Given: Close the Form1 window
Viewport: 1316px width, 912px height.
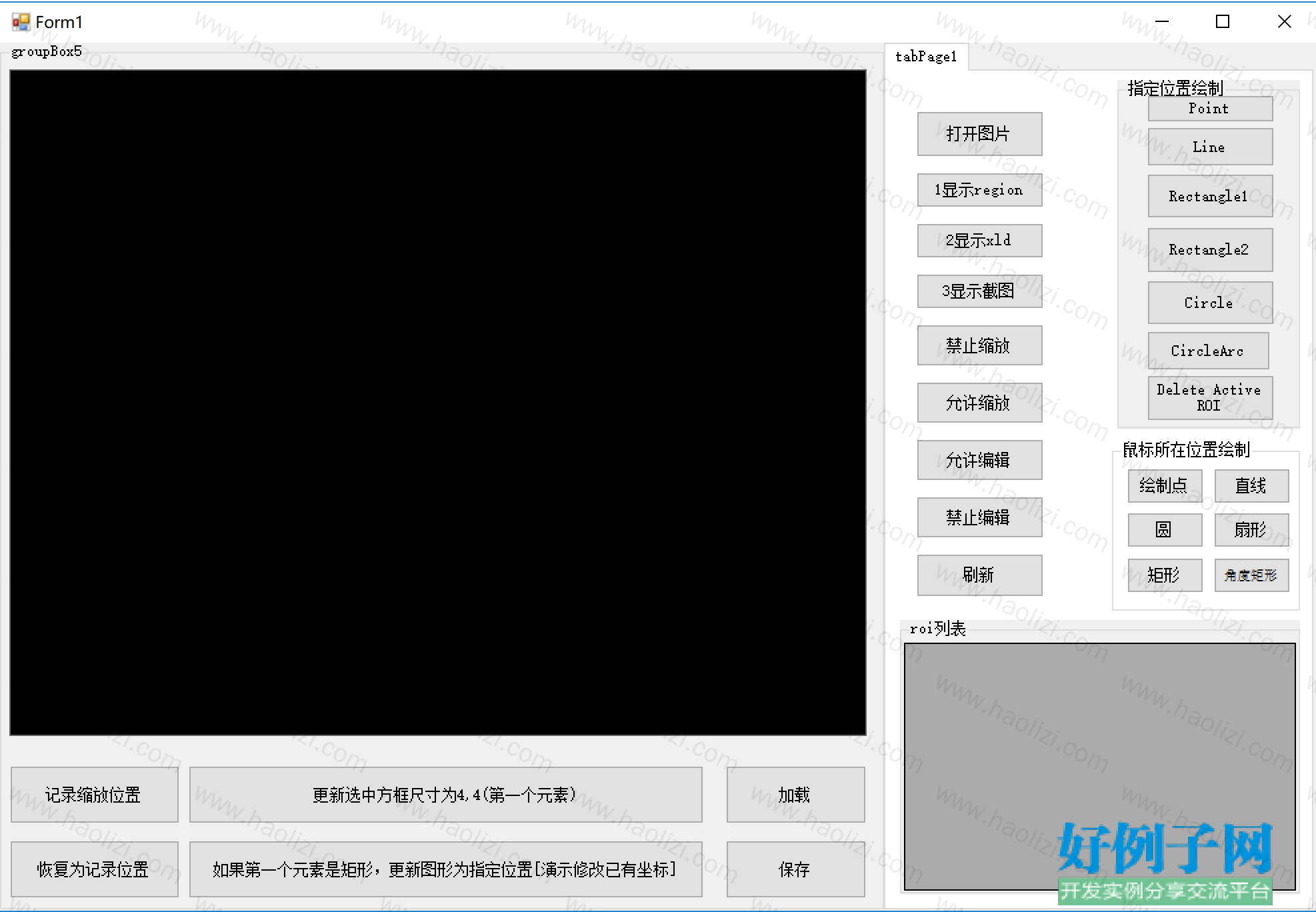Looking at the screenshot, I should (x=1284, y=22).
